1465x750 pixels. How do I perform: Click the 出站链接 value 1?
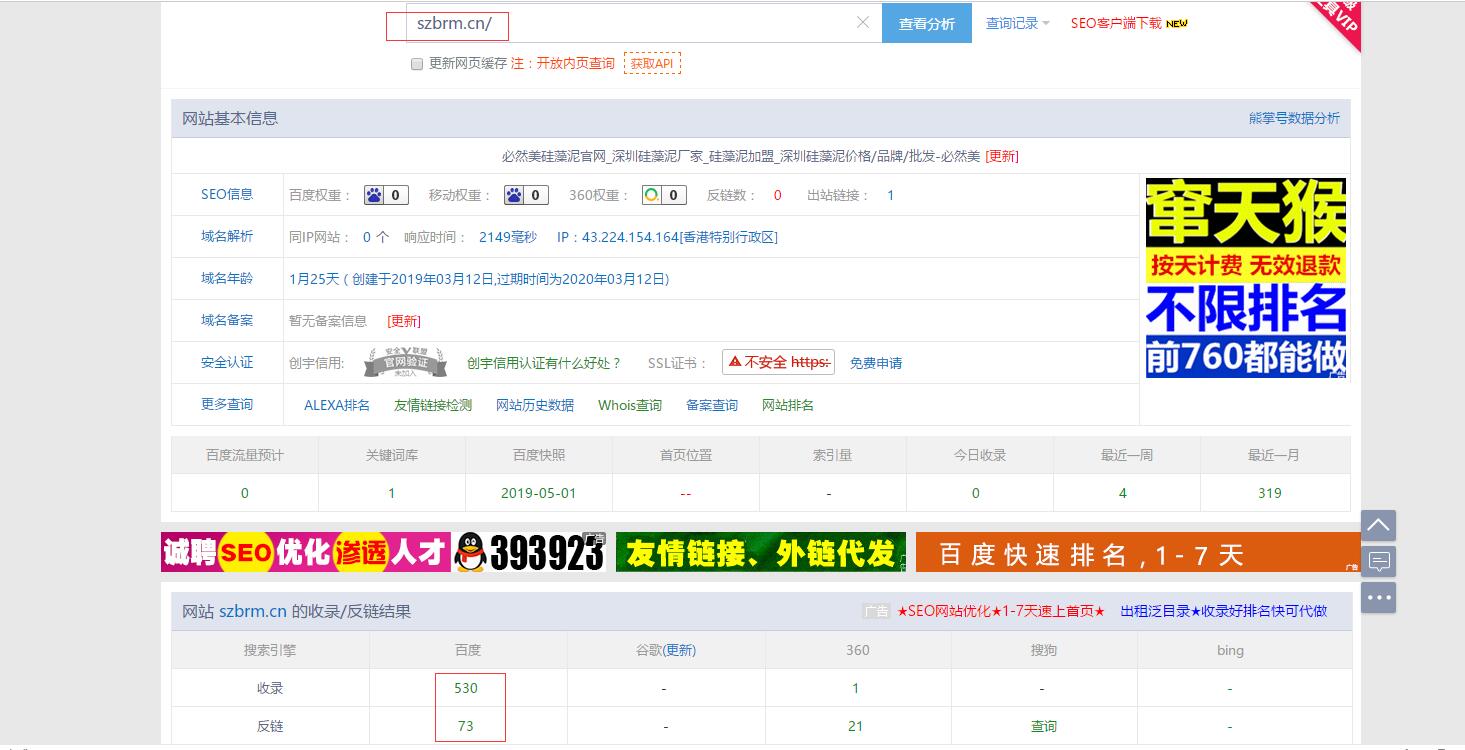pyautogui.click(x=891, y=195)
